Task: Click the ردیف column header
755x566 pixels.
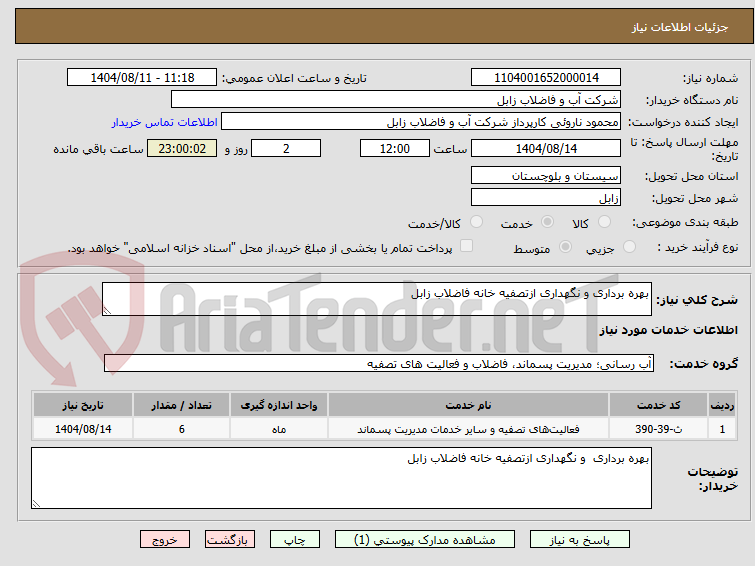Action: pyautogui.click(x=722, y=405)
